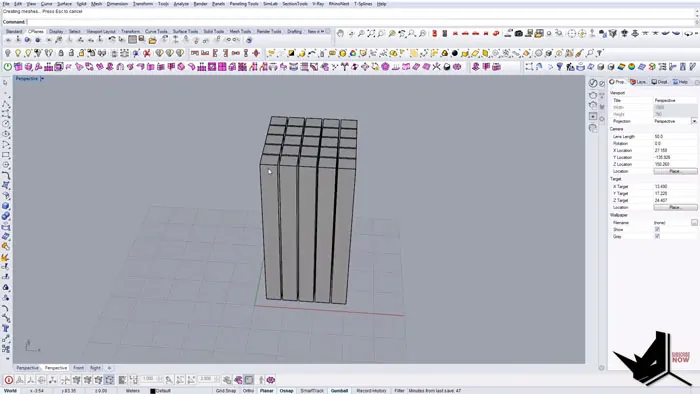Click the save disk icon in CPlanes toolbar
Image resolution: width=700 pixels, height=394 pixels.
click(x=142, y=39)
